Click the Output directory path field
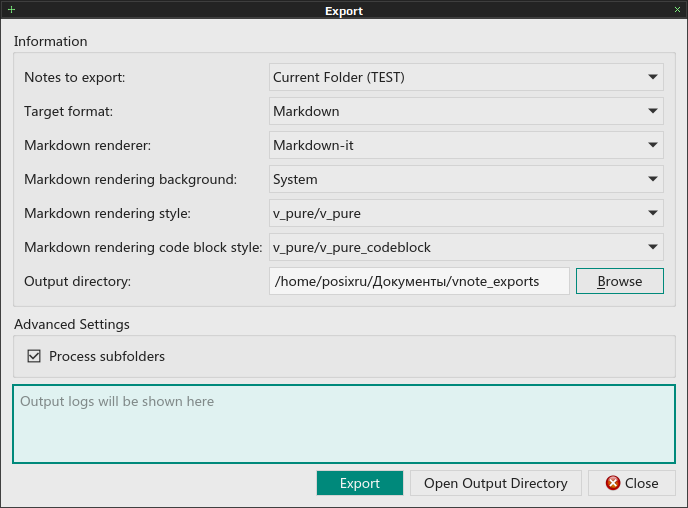Screen dimensions: 688x508 419,281
